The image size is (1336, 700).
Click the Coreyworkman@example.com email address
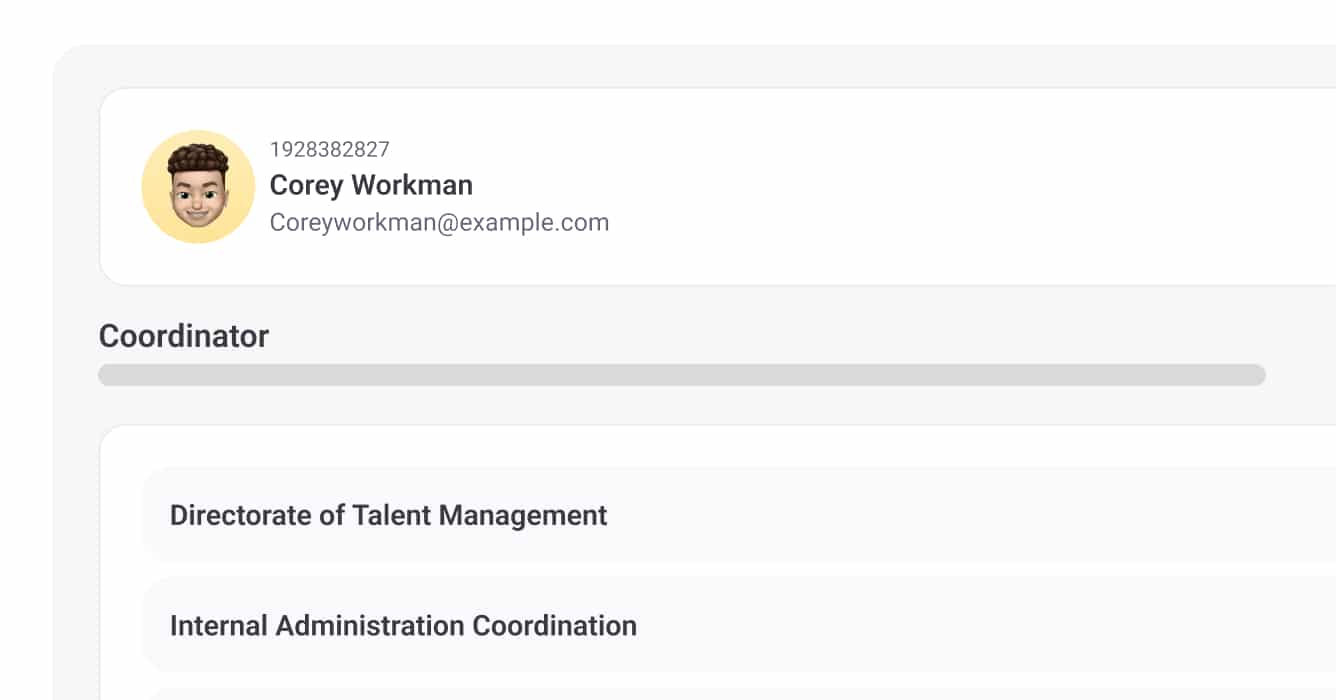(439, 222)
